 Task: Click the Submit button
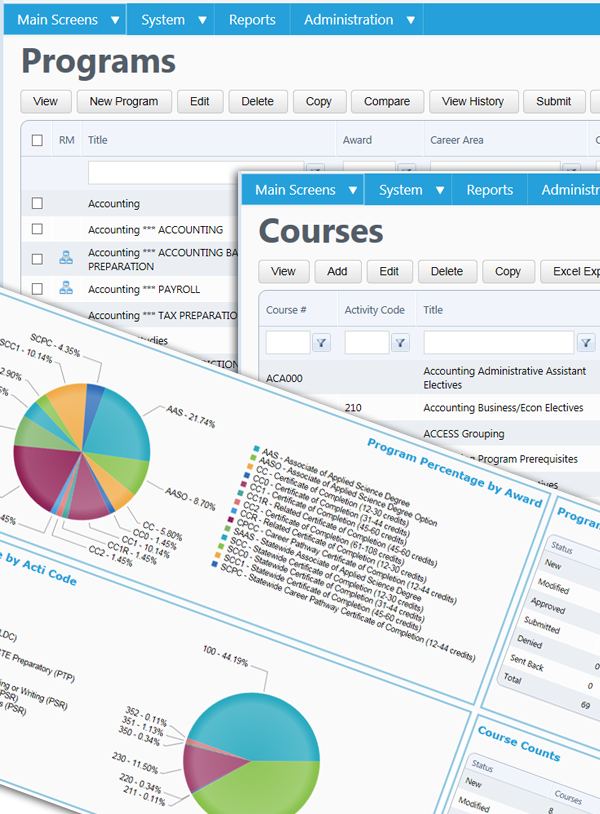coord(554,101)
